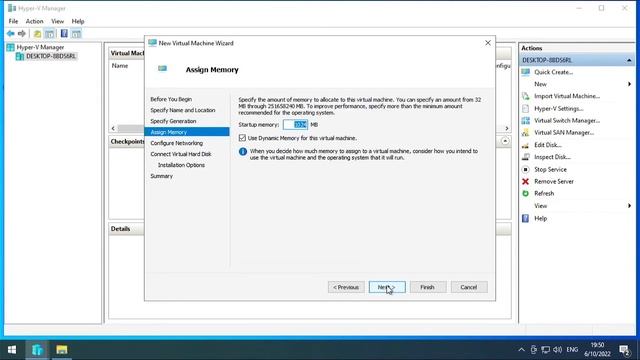
Task: Go to Before You Begin wizard step
Action: (x=171, y=99)
